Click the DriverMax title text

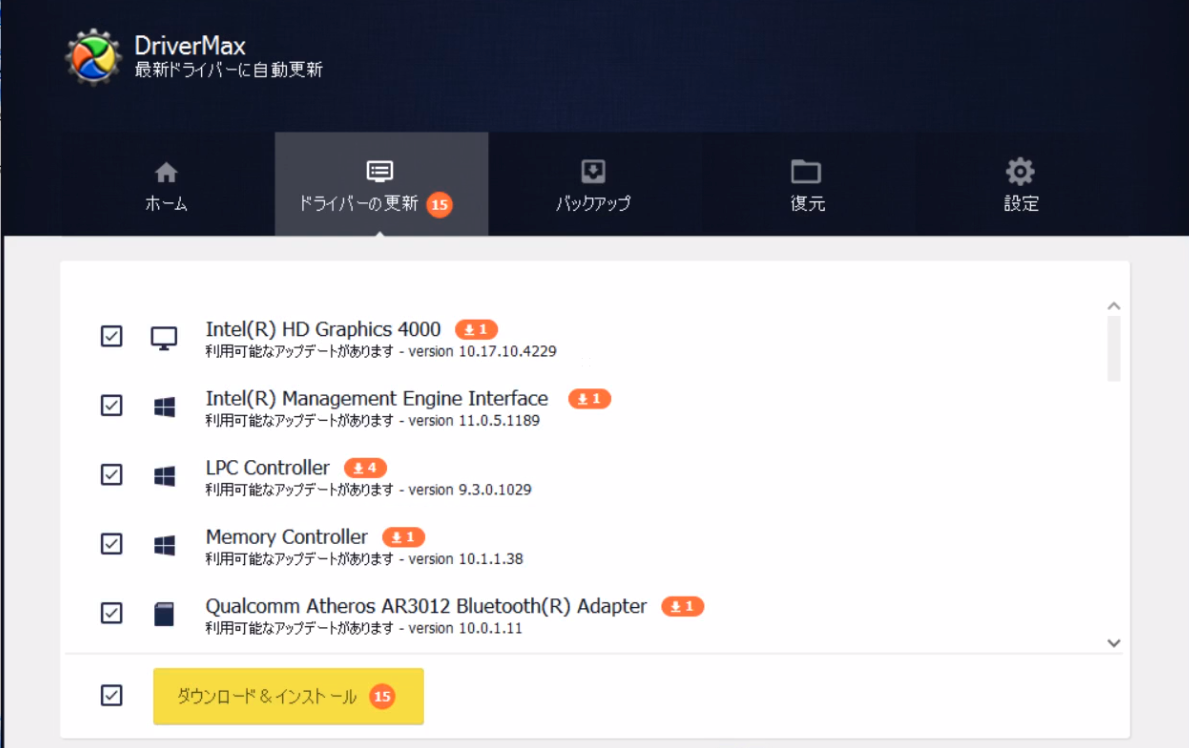[190, 46]
